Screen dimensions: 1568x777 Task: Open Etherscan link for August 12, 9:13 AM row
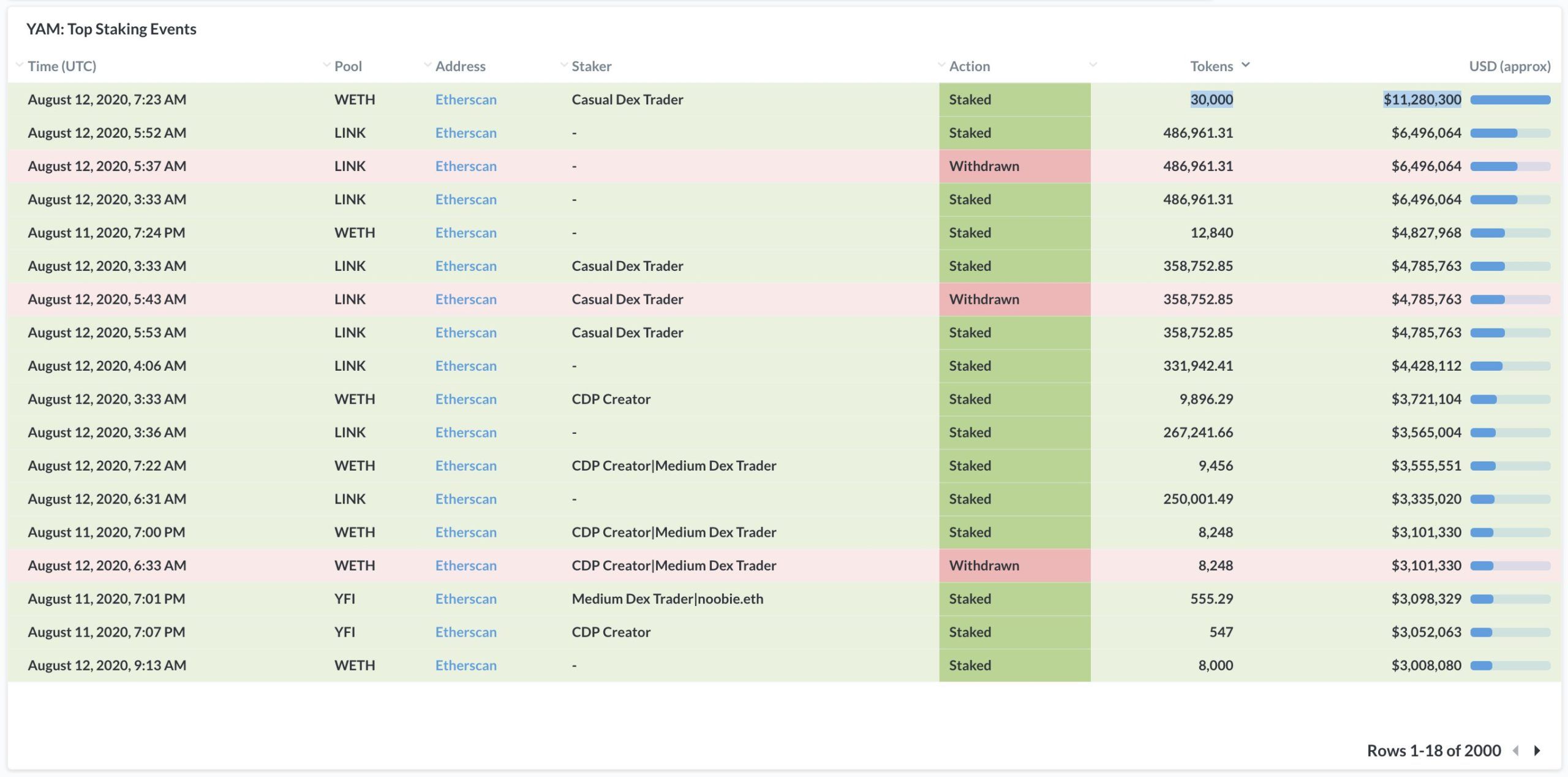click(x=466, y=665)
